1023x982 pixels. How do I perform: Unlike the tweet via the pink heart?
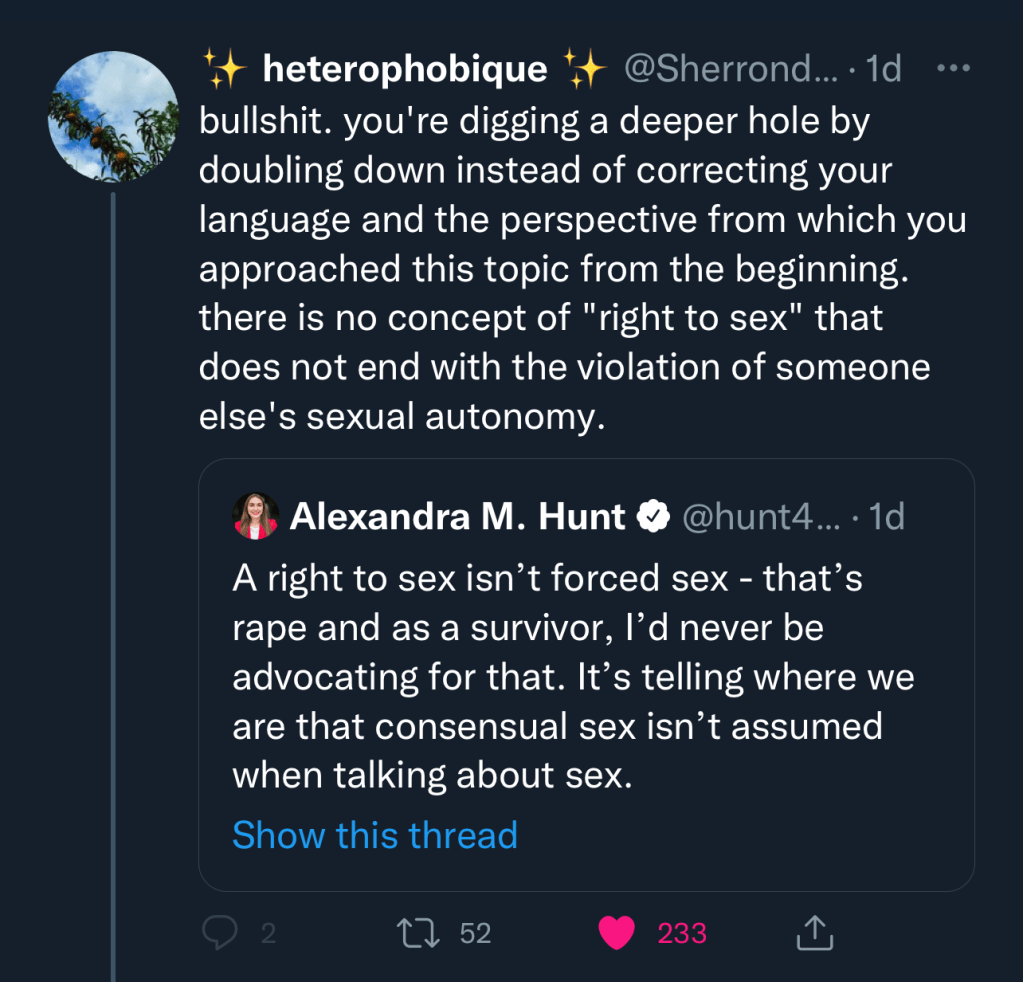click(x=617, y=933)
